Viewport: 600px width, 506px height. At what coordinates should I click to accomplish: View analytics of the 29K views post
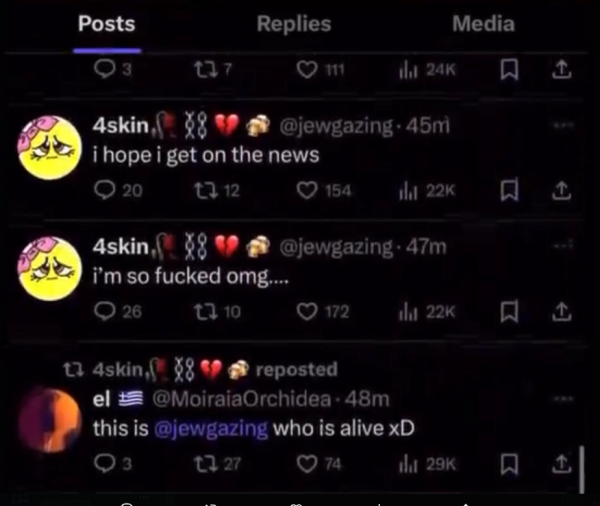coord(427,464)
